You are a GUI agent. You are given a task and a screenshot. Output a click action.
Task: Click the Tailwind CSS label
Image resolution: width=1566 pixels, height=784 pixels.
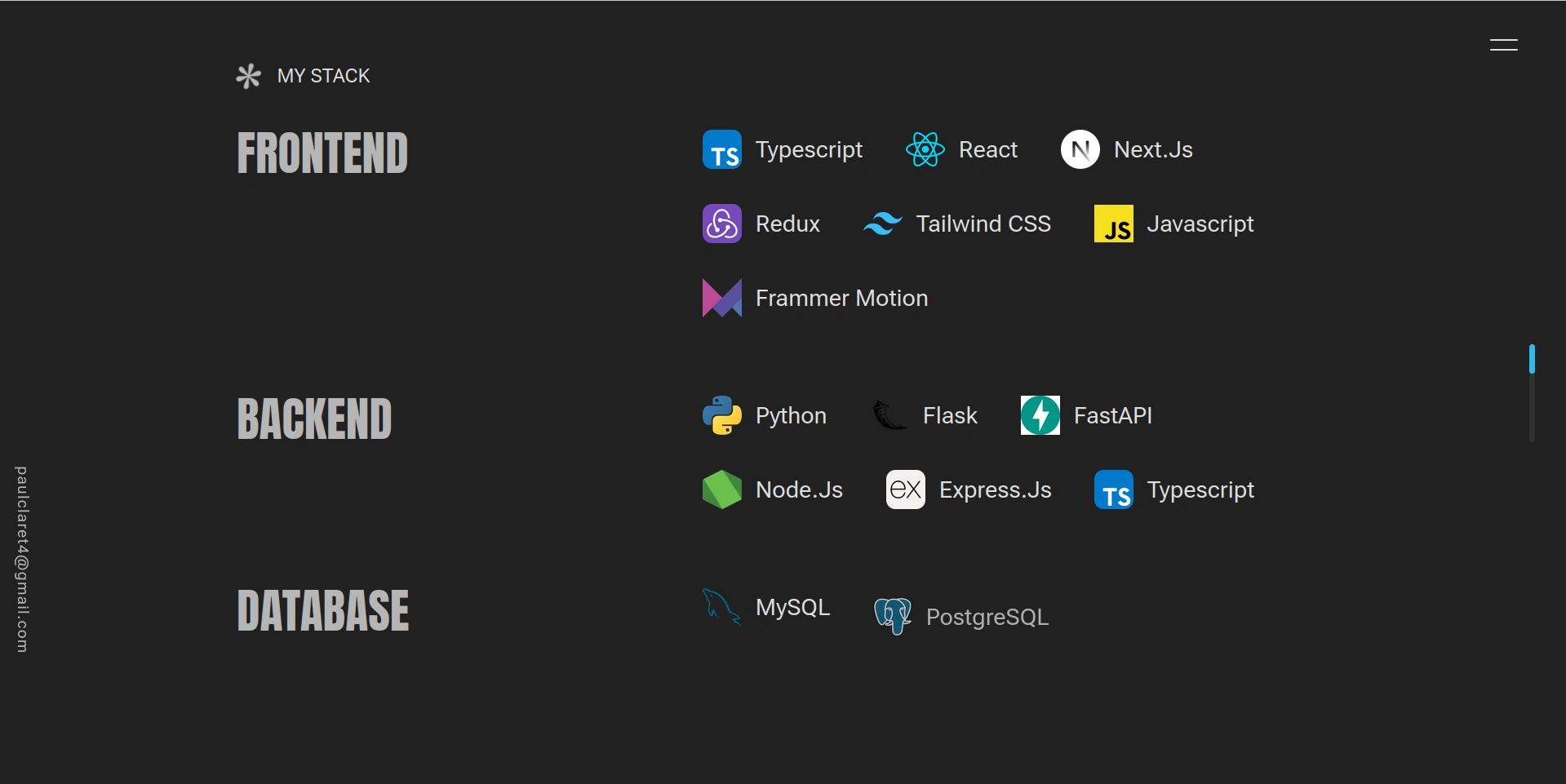[x=984, y=224]
